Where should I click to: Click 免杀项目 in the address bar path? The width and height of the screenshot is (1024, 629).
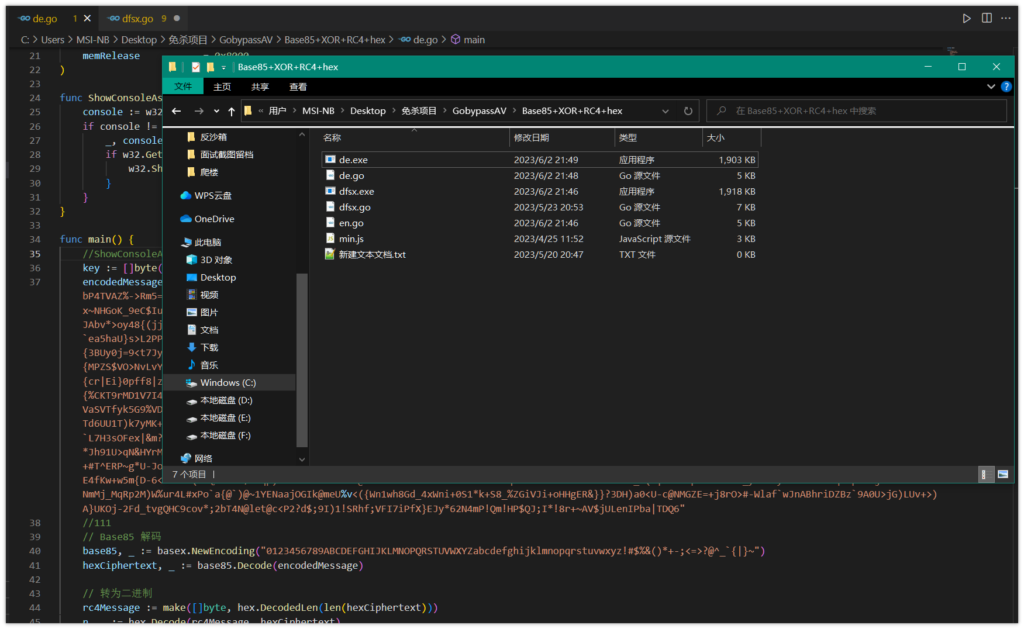419,111
